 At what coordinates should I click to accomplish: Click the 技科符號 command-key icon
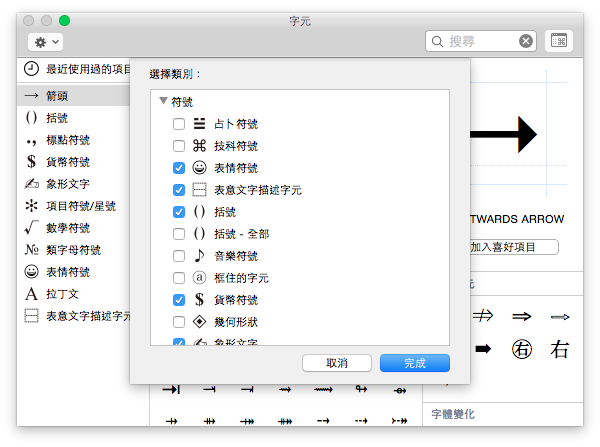(x=199, y=146)
